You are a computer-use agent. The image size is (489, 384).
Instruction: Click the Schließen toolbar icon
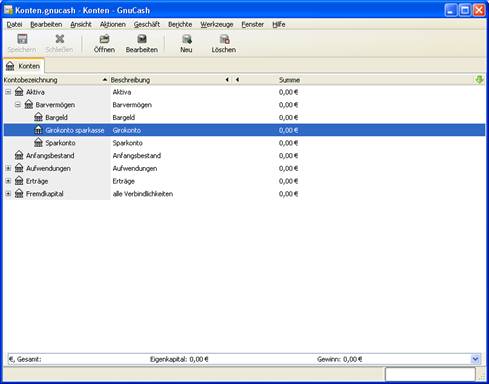click(x=59, y=39)
